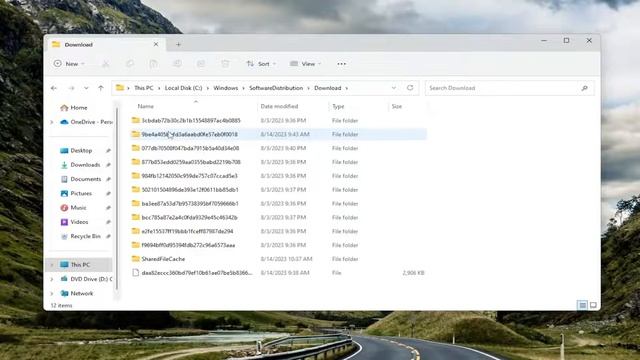Viewport: 640px width, 360px height.
Task: Switch to details view layout icon
Action: click(582, 305)
